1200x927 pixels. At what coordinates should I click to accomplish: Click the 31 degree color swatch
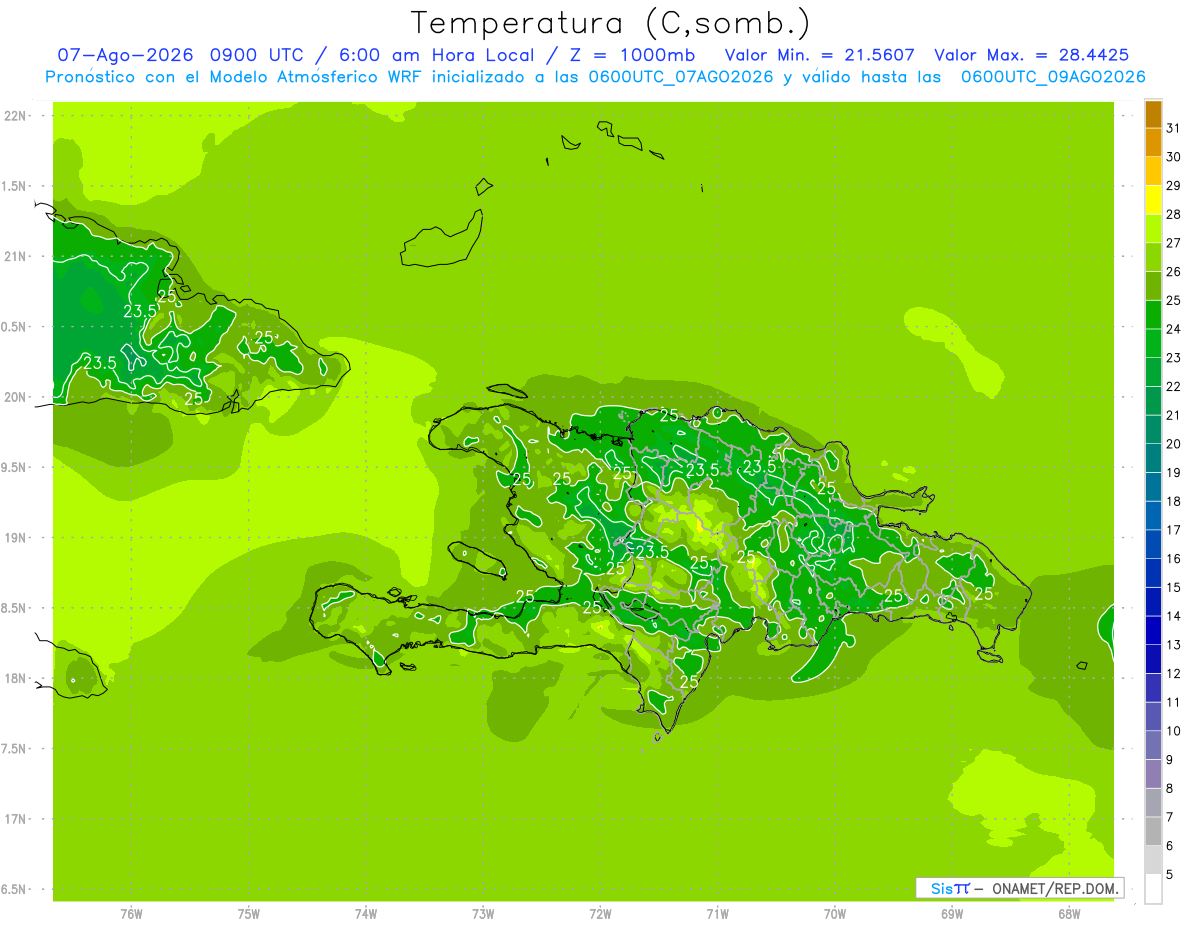point(1153,114)
